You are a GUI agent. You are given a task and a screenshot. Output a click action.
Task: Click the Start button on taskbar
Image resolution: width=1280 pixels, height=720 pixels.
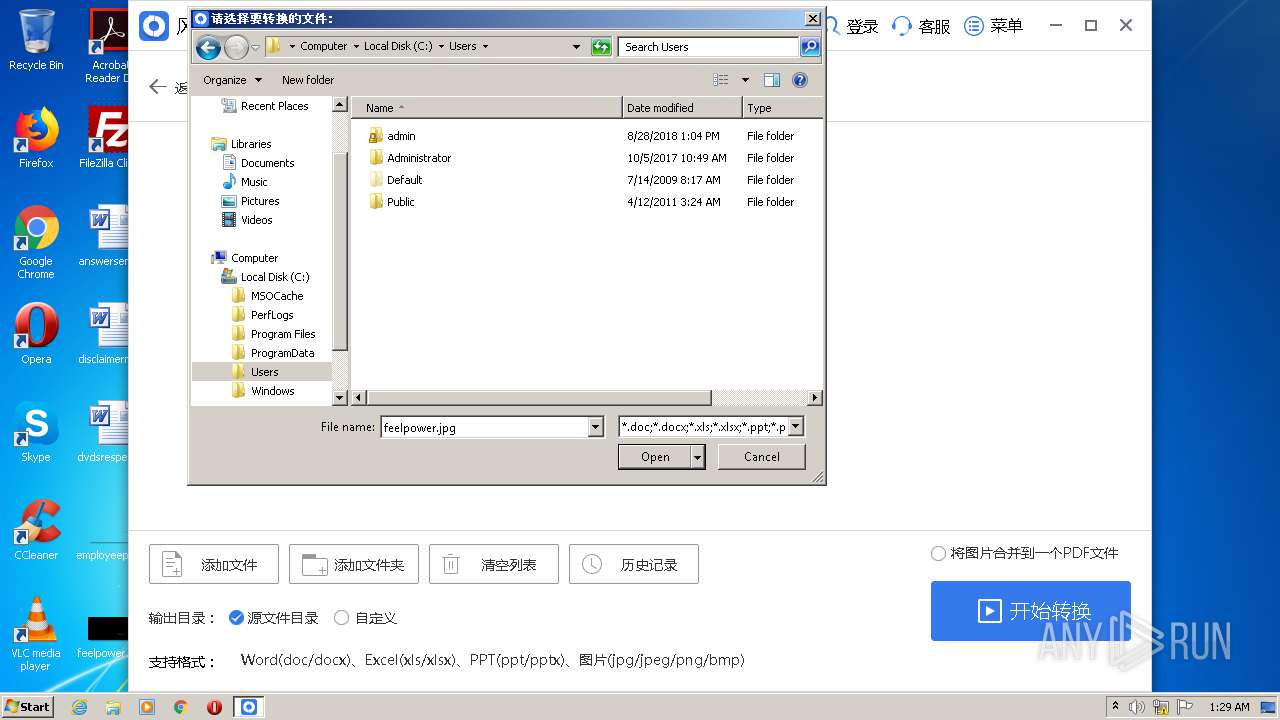click(x=28, y=707)
